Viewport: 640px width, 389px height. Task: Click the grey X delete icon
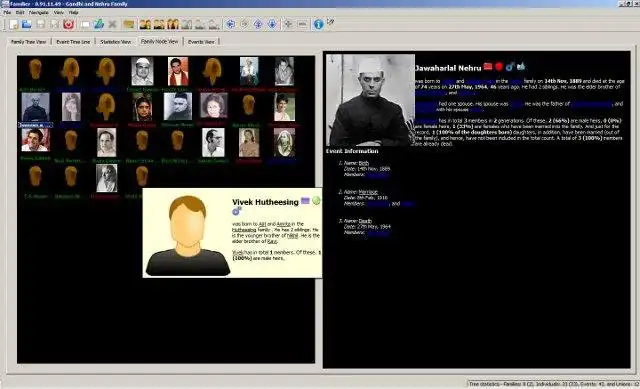point(112,24)
